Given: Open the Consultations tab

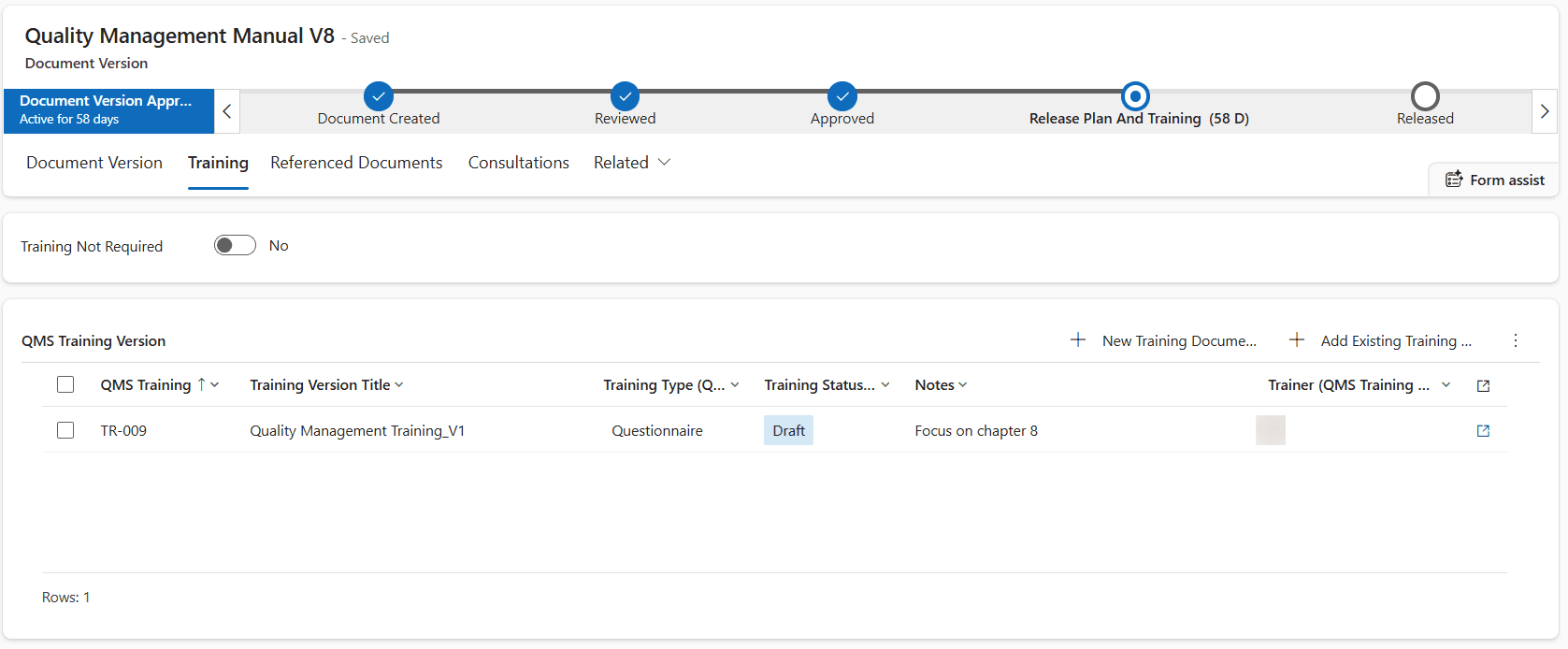Looking at the screenshot, I should click(519, 163).
